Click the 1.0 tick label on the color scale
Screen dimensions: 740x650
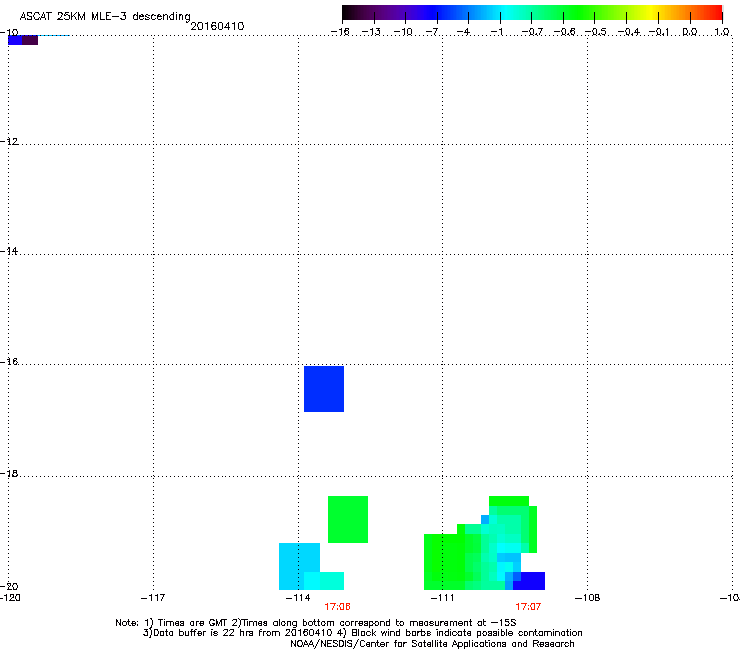pos(722,32)
